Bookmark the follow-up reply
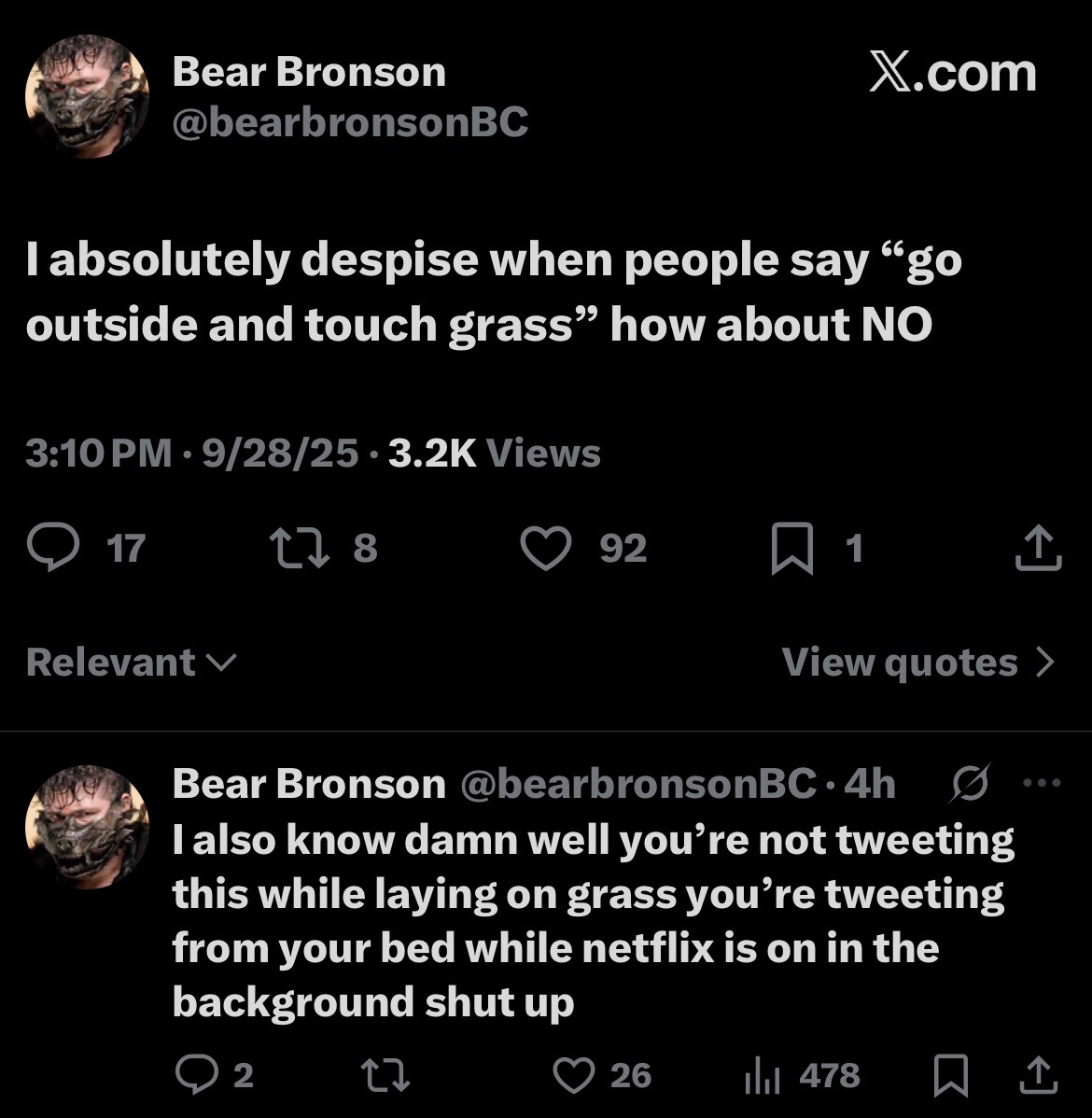 tap(950, 1078)
